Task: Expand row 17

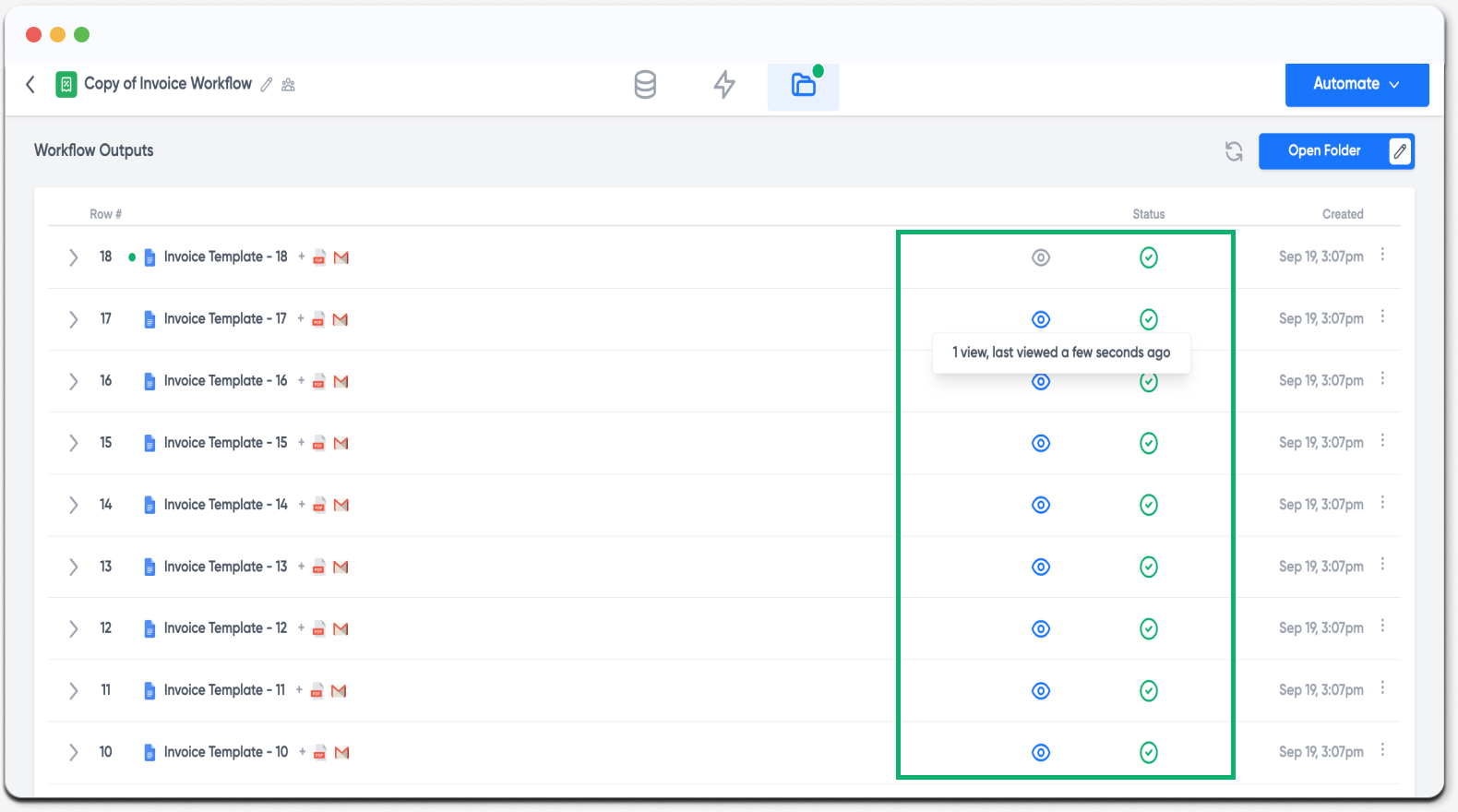Action: 73,319
